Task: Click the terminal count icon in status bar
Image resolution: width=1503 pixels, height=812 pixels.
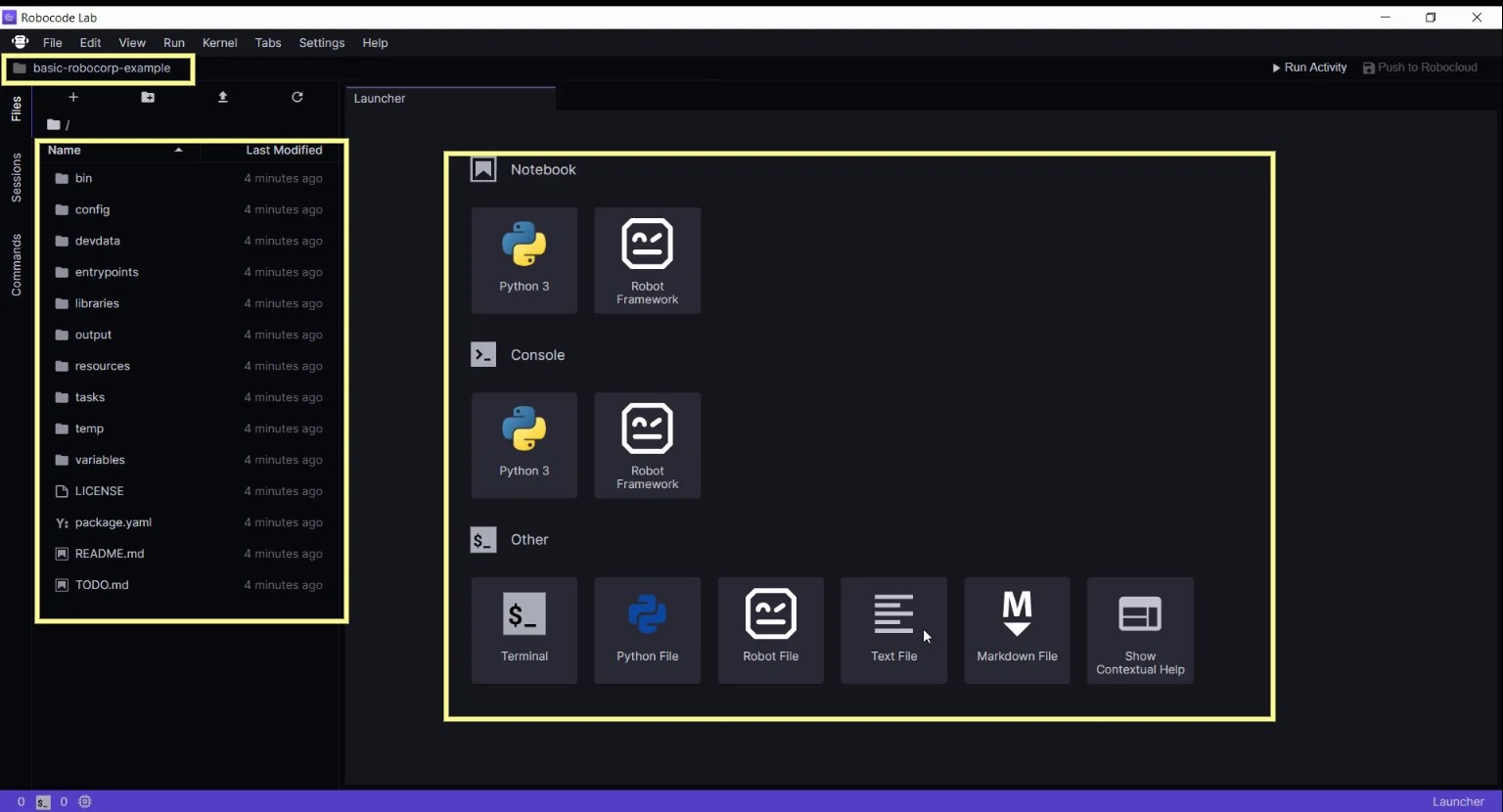Action: 43,802
